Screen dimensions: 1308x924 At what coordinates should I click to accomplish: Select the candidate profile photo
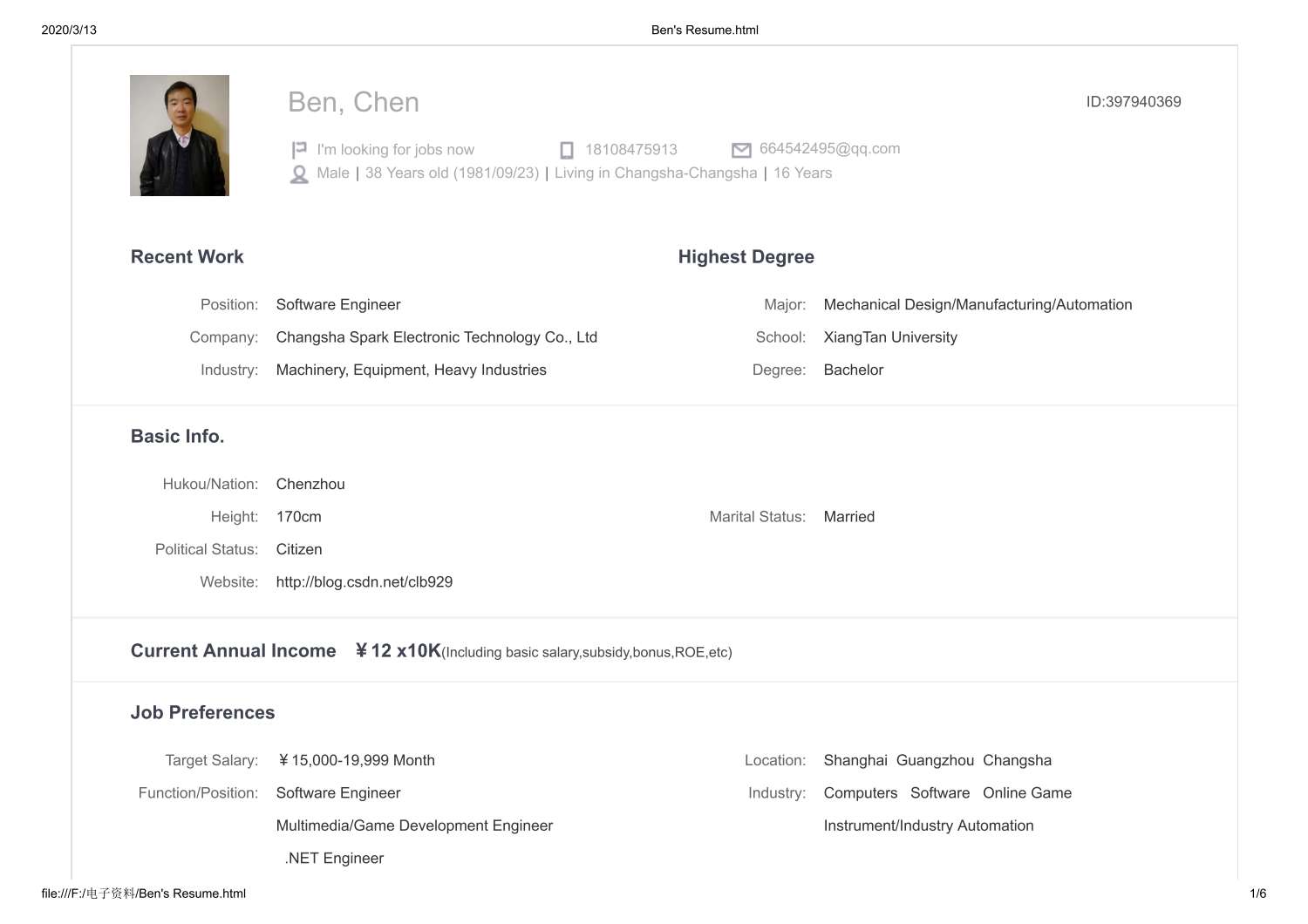(x=179, y=135)
